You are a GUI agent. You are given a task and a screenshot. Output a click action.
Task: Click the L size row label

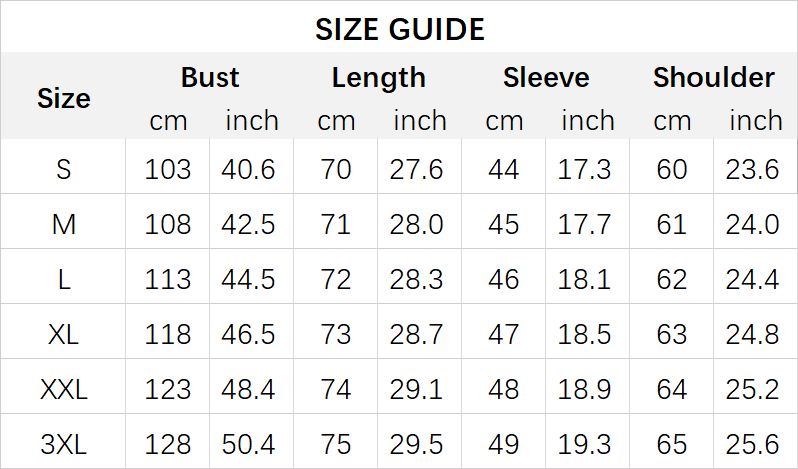coord(64,279)
